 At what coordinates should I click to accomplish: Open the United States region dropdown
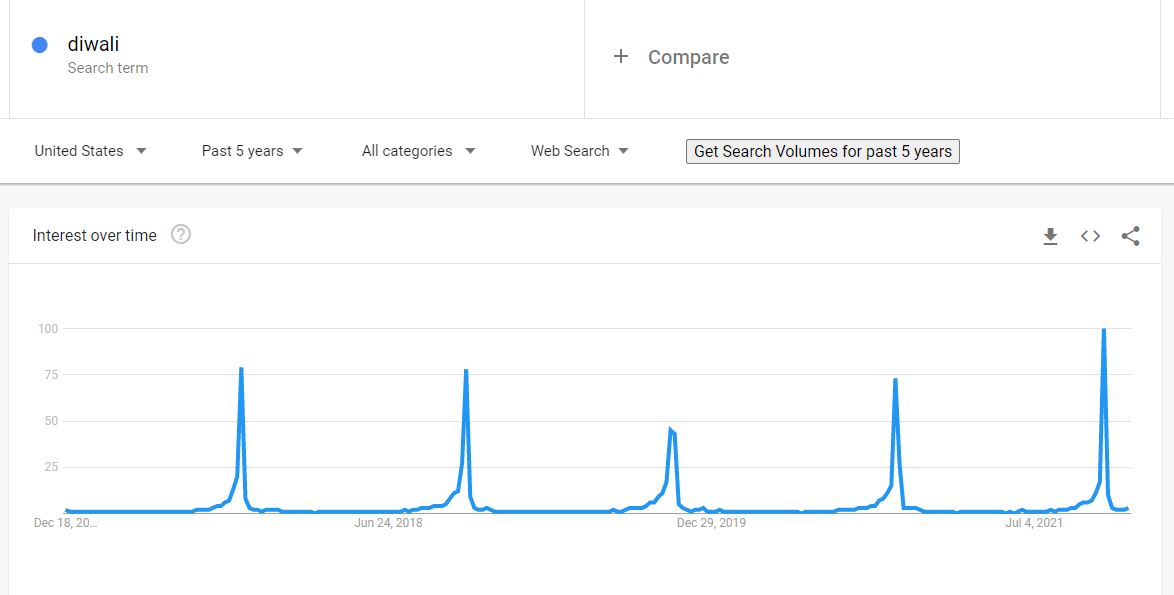click(x=91, y=151)
